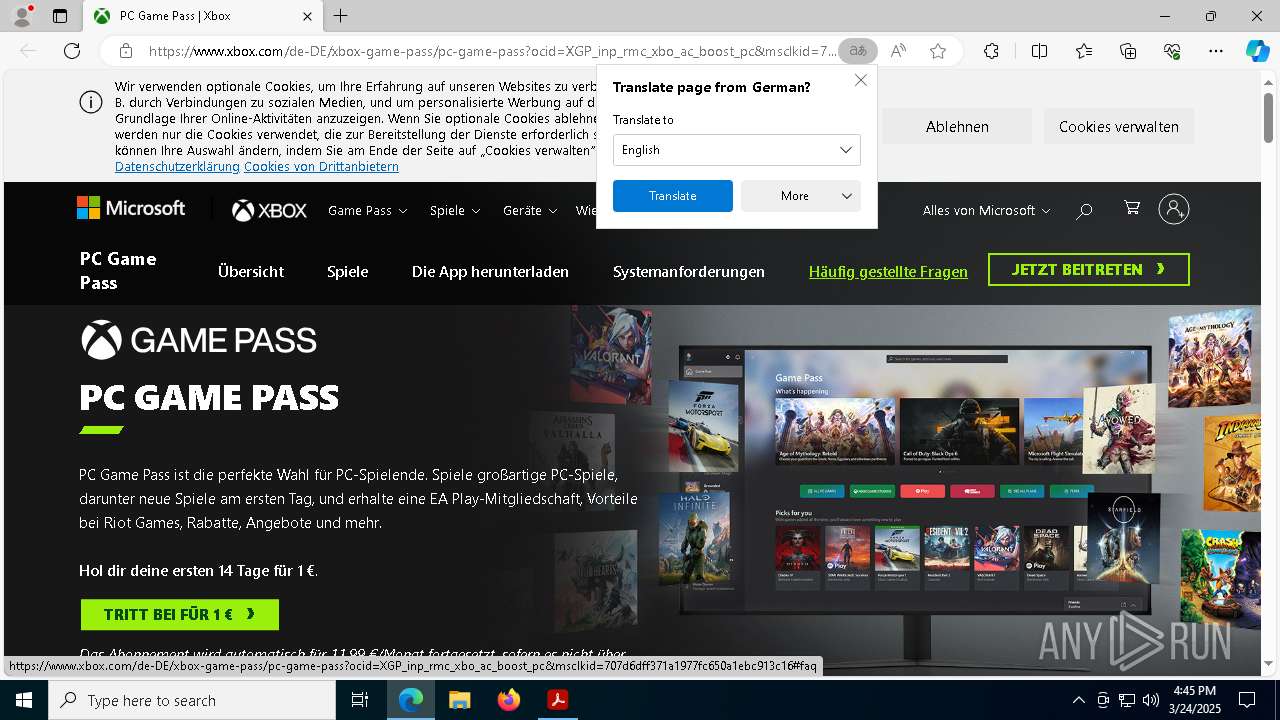Viewport: 1280px width, 720px height.
Task: Open browser extensions icon
Action: pos(991,51)
